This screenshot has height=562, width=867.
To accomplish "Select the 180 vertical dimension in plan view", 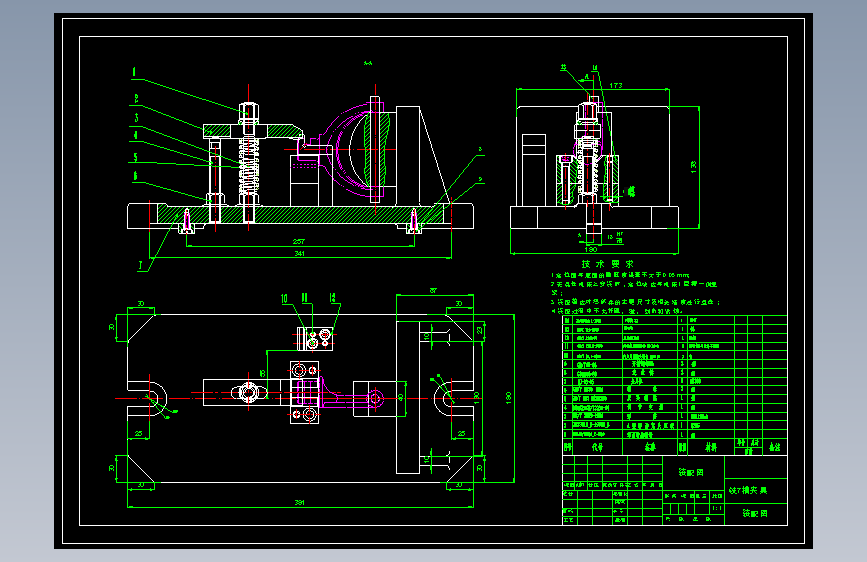I will [x=508, y=398].
